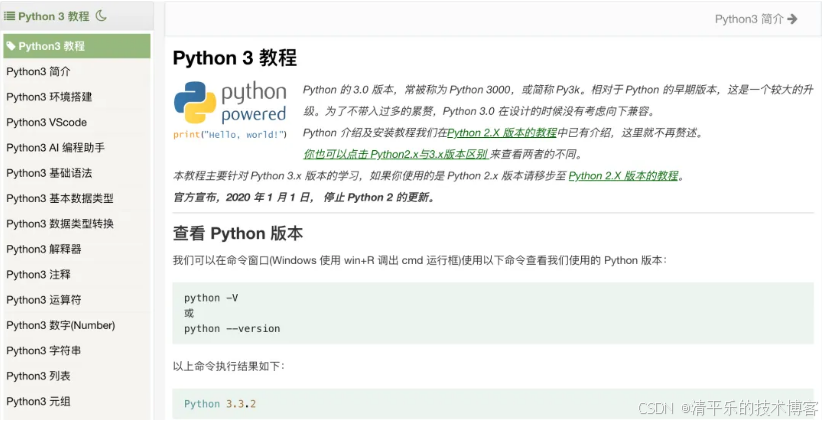Open Python3 字符串 chapter

[x=44, y=351]
